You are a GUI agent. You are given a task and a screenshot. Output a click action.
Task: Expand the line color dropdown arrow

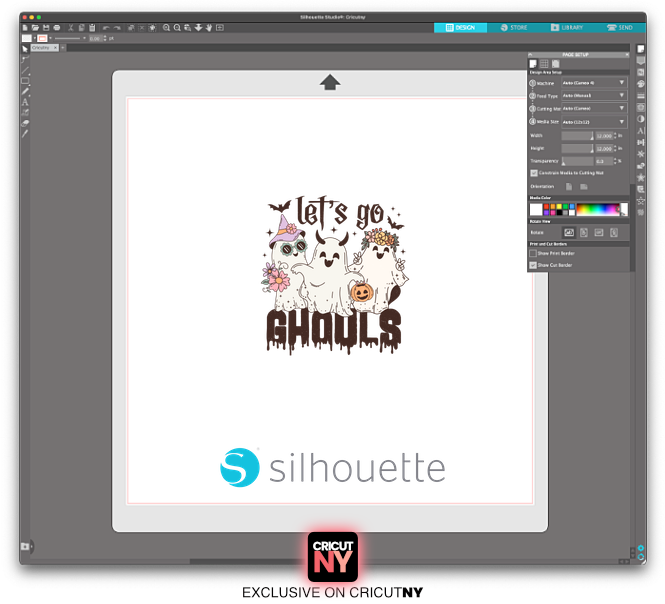click(50, 38)
